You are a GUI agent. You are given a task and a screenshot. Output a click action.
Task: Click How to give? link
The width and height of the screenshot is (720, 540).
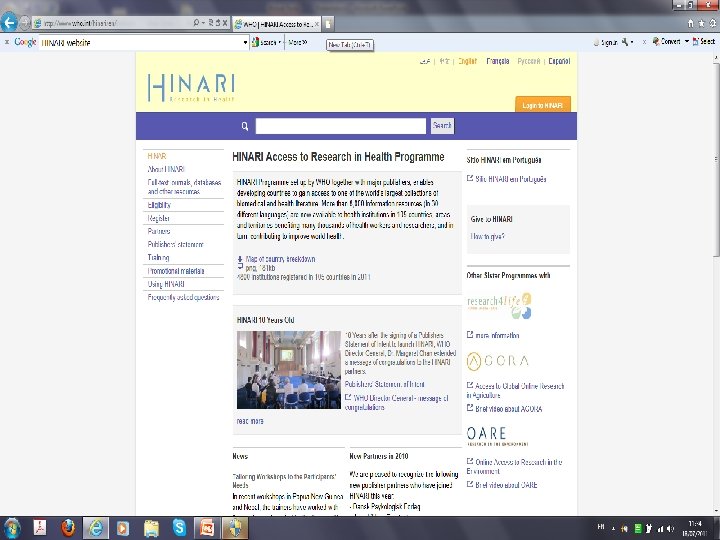click(488, 236)
